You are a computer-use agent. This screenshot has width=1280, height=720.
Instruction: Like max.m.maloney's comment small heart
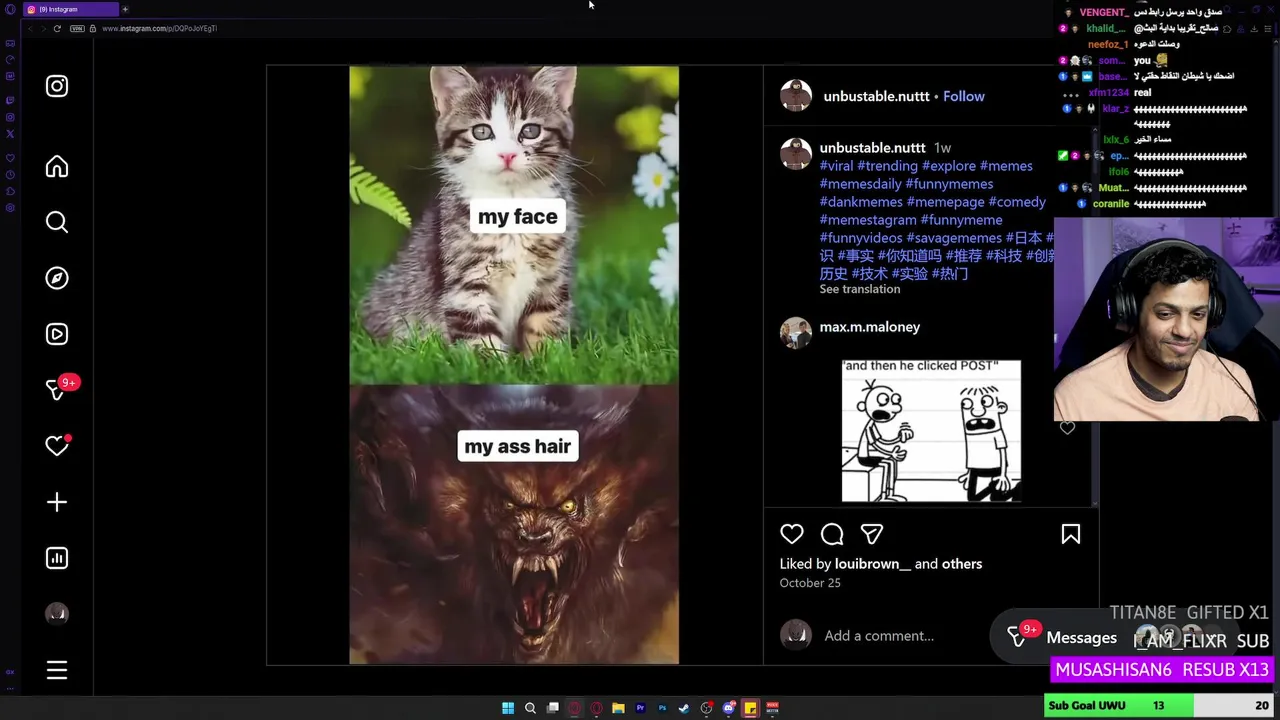pyautogui.click(x=1067, y=428)
